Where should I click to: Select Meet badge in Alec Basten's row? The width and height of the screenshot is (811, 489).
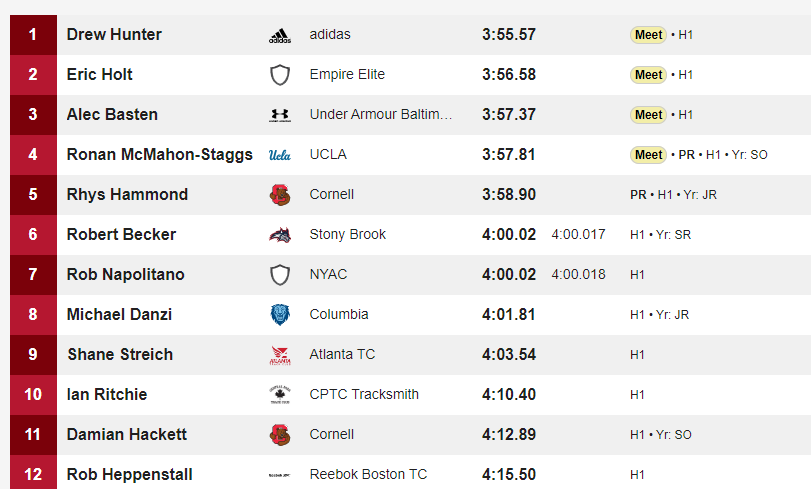(x=648, y=115)
